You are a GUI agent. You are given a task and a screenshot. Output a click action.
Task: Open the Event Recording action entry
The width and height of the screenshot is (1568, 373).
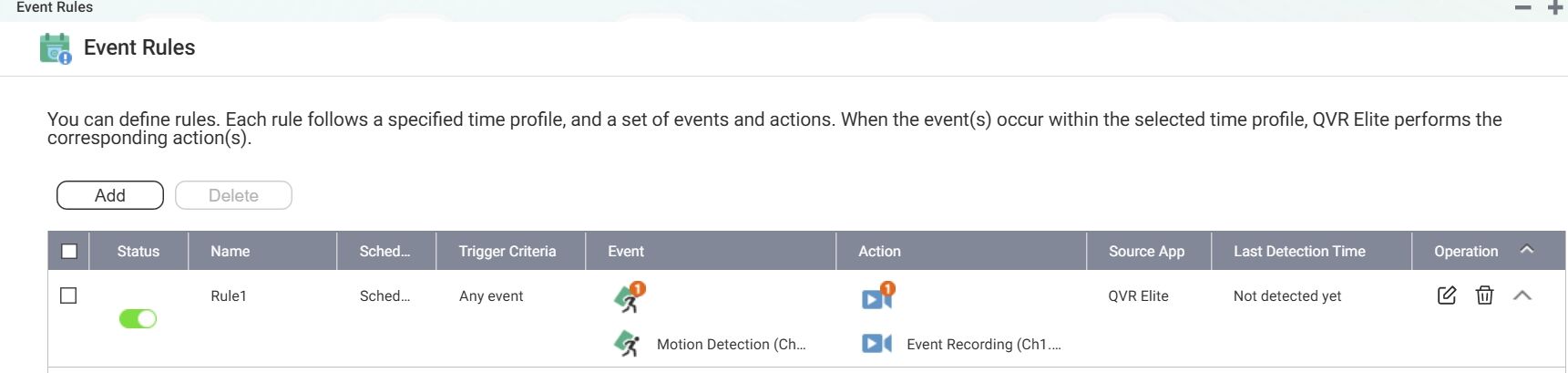pyautogui.click(x=983, y=345)
